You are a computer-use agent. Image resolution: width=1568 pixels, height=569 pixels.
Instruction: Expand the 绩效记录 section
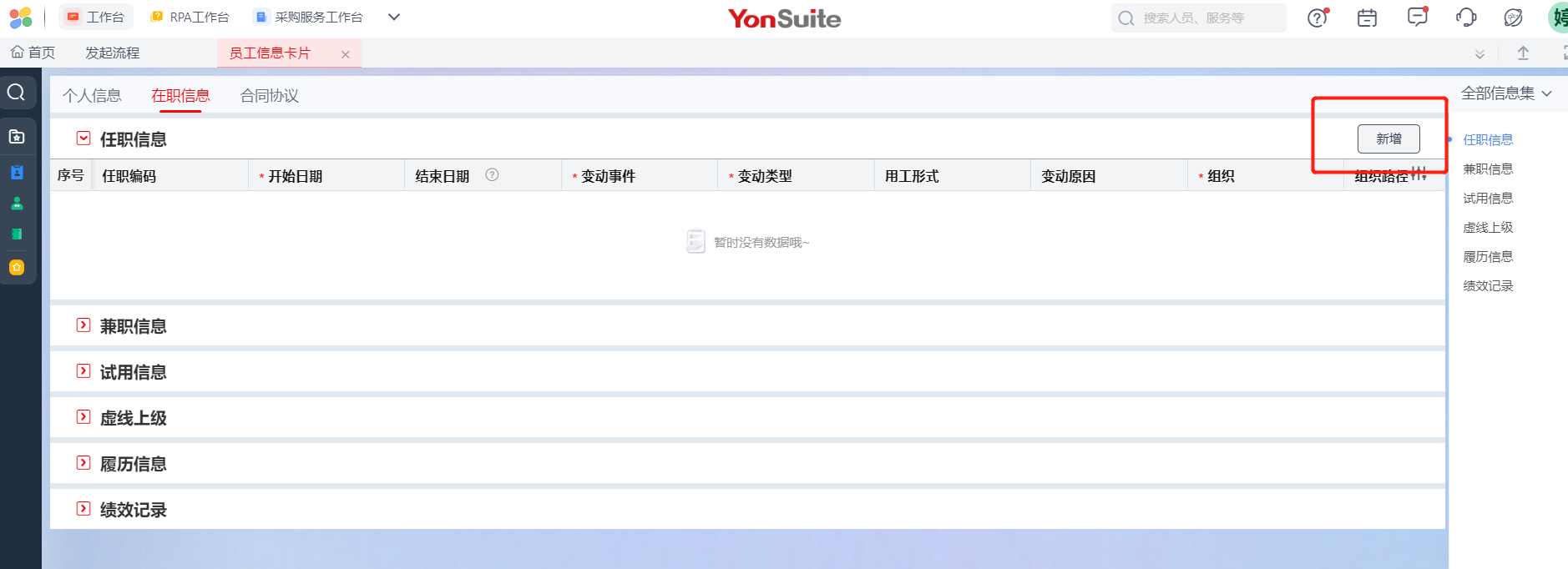point(83,509)
